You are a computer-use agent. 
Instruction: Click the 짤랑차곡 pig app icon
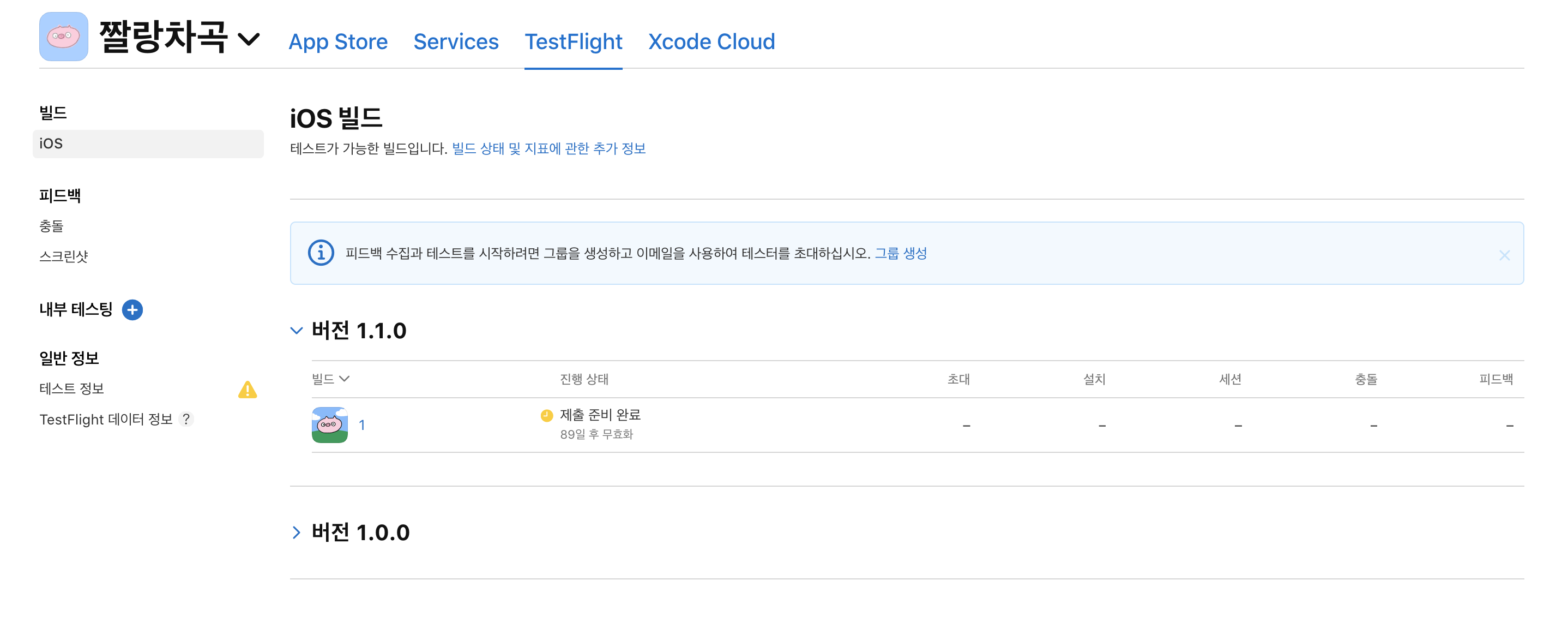pyautogui.click(x=63, y=37)
